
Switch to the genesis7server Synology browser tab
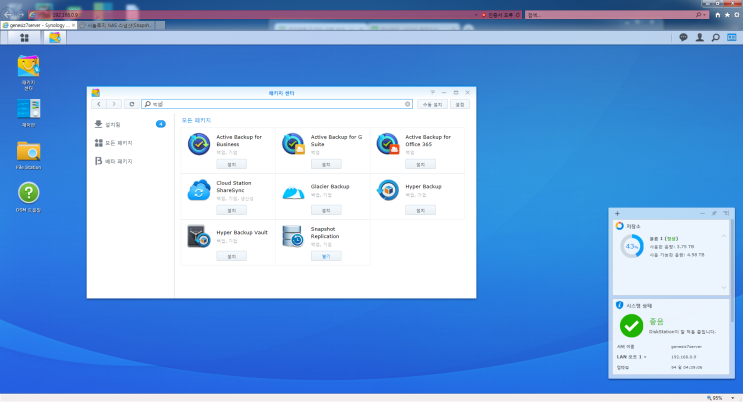point(39,25)
